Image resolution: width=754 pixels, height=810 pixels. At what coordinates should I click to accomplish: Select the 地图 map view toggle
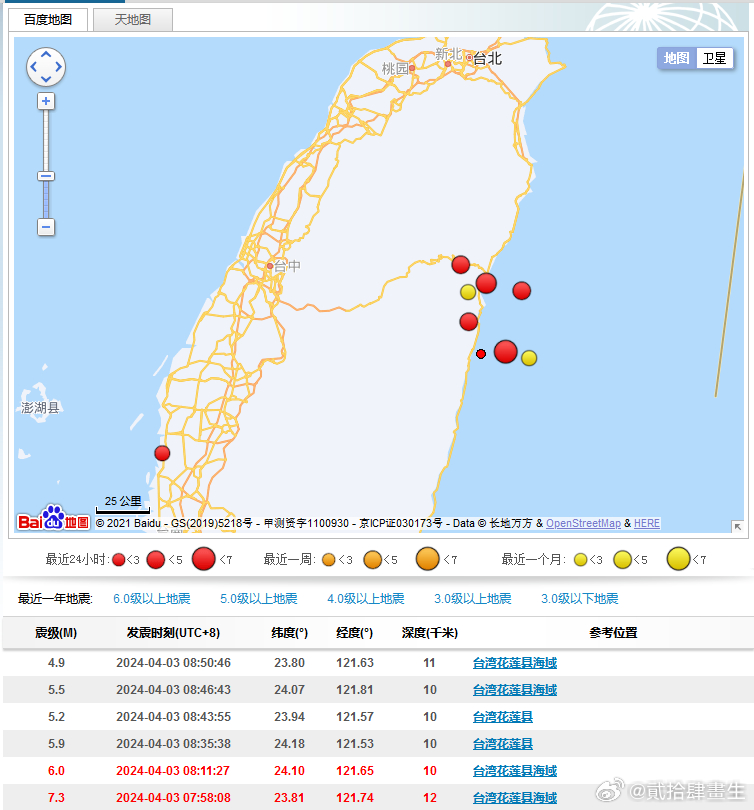click(677, 58)
